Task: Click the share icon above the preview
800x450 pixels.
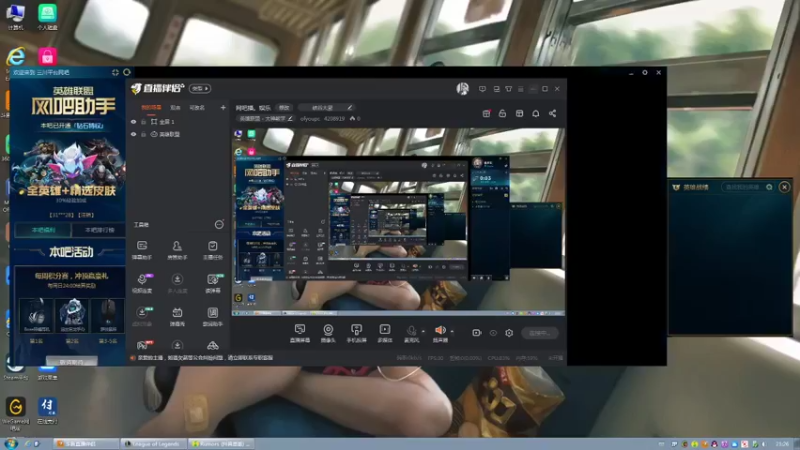Action: (553, 113)
